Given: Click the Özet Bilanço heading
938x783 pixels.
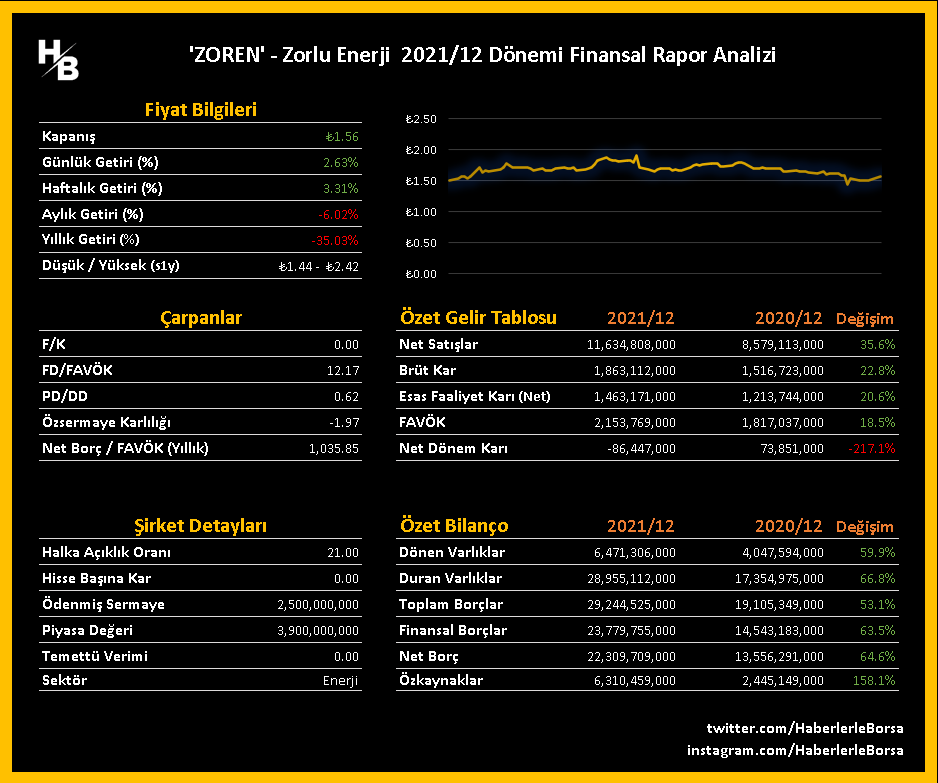Looking at the screenshot, I should pos(454,526).
